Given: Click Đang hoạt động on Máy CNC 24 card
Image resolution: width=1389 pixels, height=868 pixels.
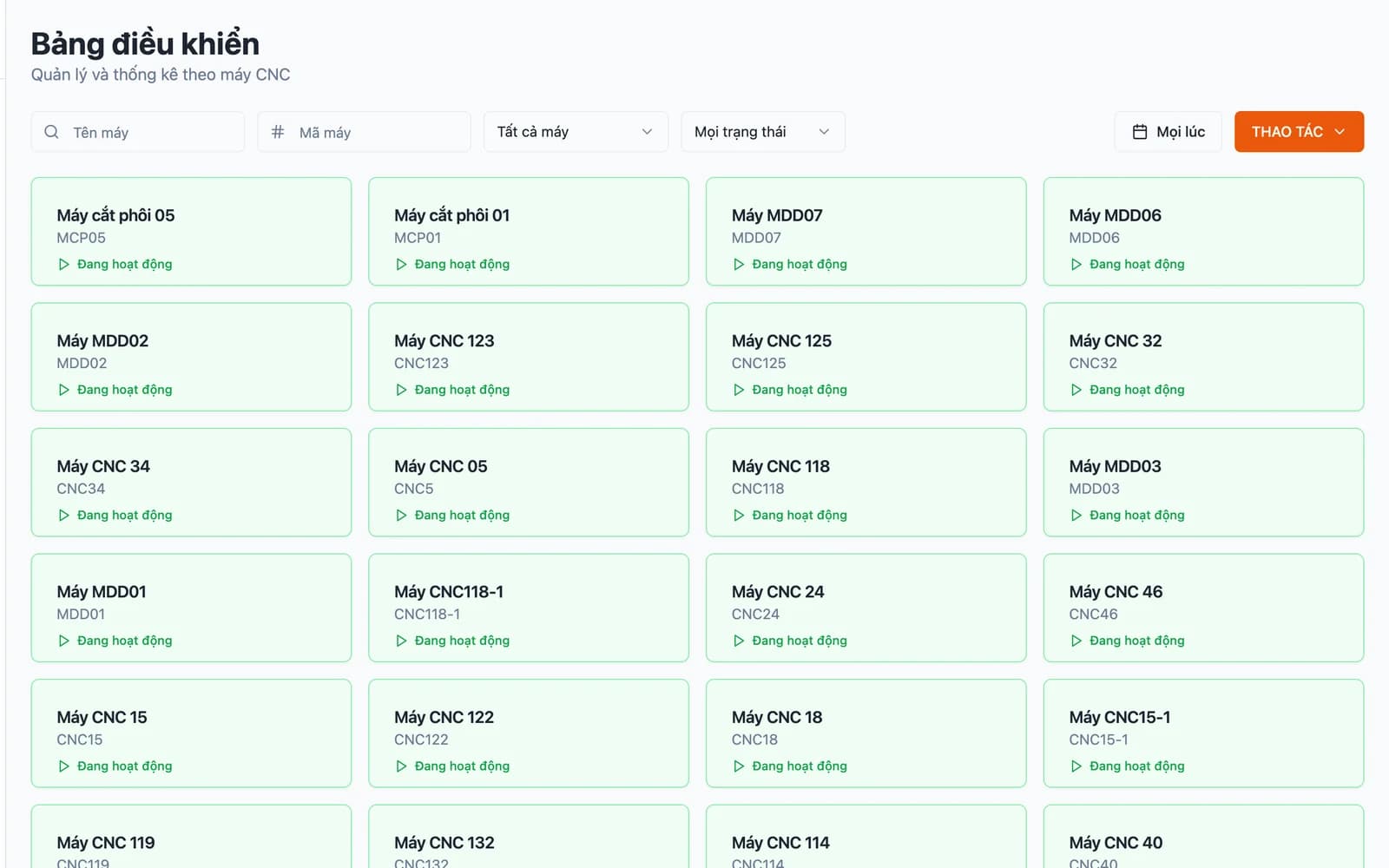Looking at the screenshot, I should [x=800, y=641].
